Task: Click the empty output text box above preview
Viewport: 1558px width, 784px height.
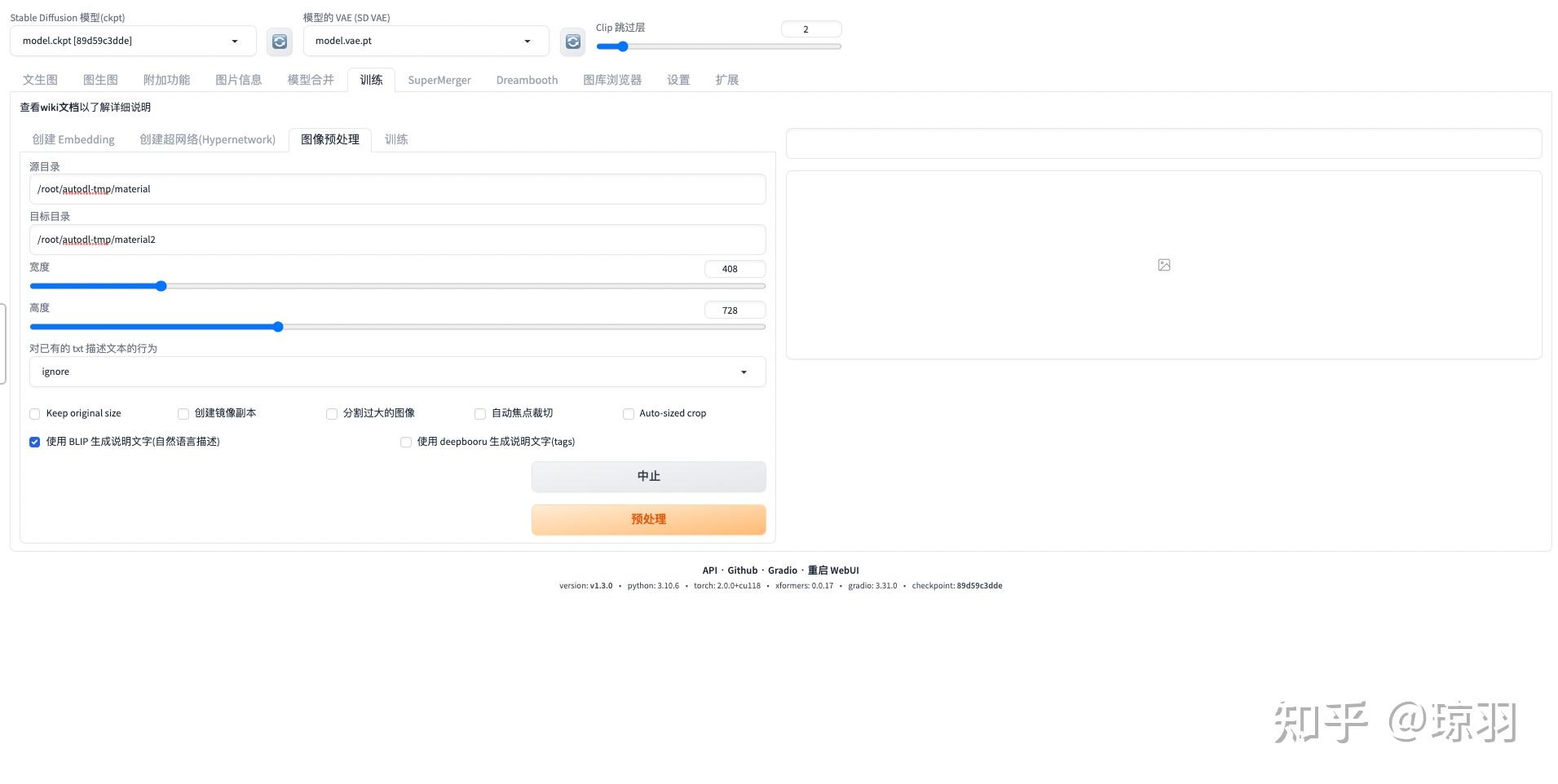Action: [x=1163, y=143]
